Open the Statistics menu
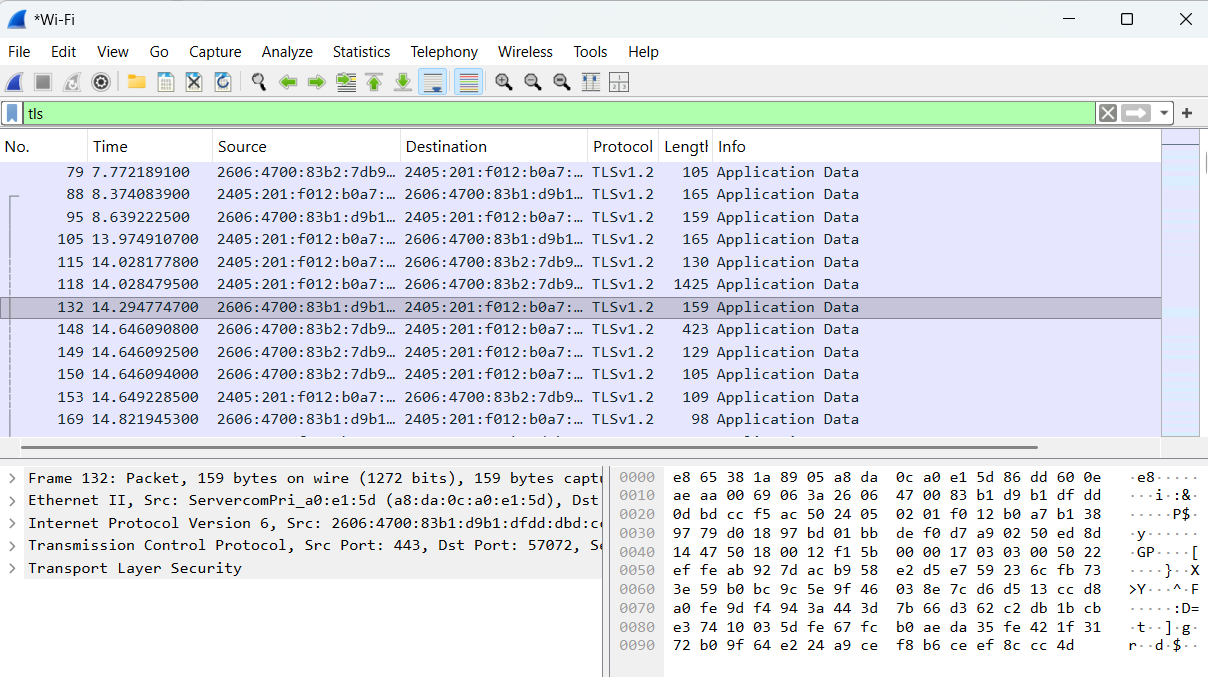 [361, 52]
